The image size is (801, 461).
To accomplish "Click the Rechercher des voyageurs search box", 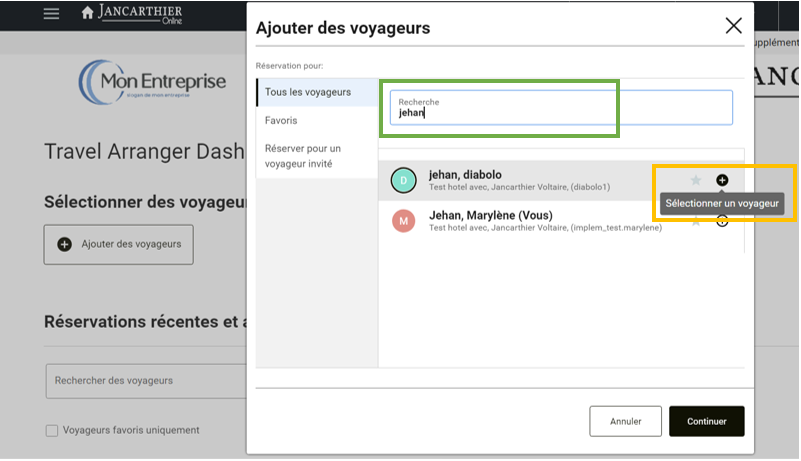I will pos(145,380).
